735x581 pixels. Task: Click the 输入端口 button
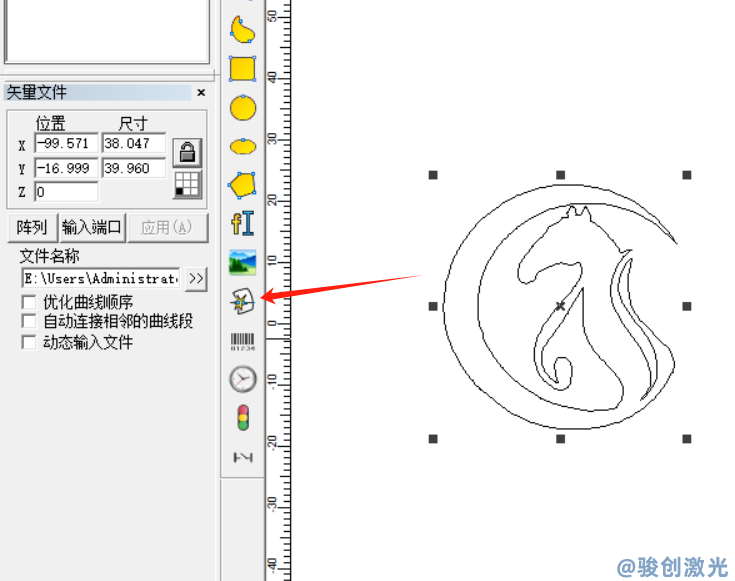tap(92, 228)
